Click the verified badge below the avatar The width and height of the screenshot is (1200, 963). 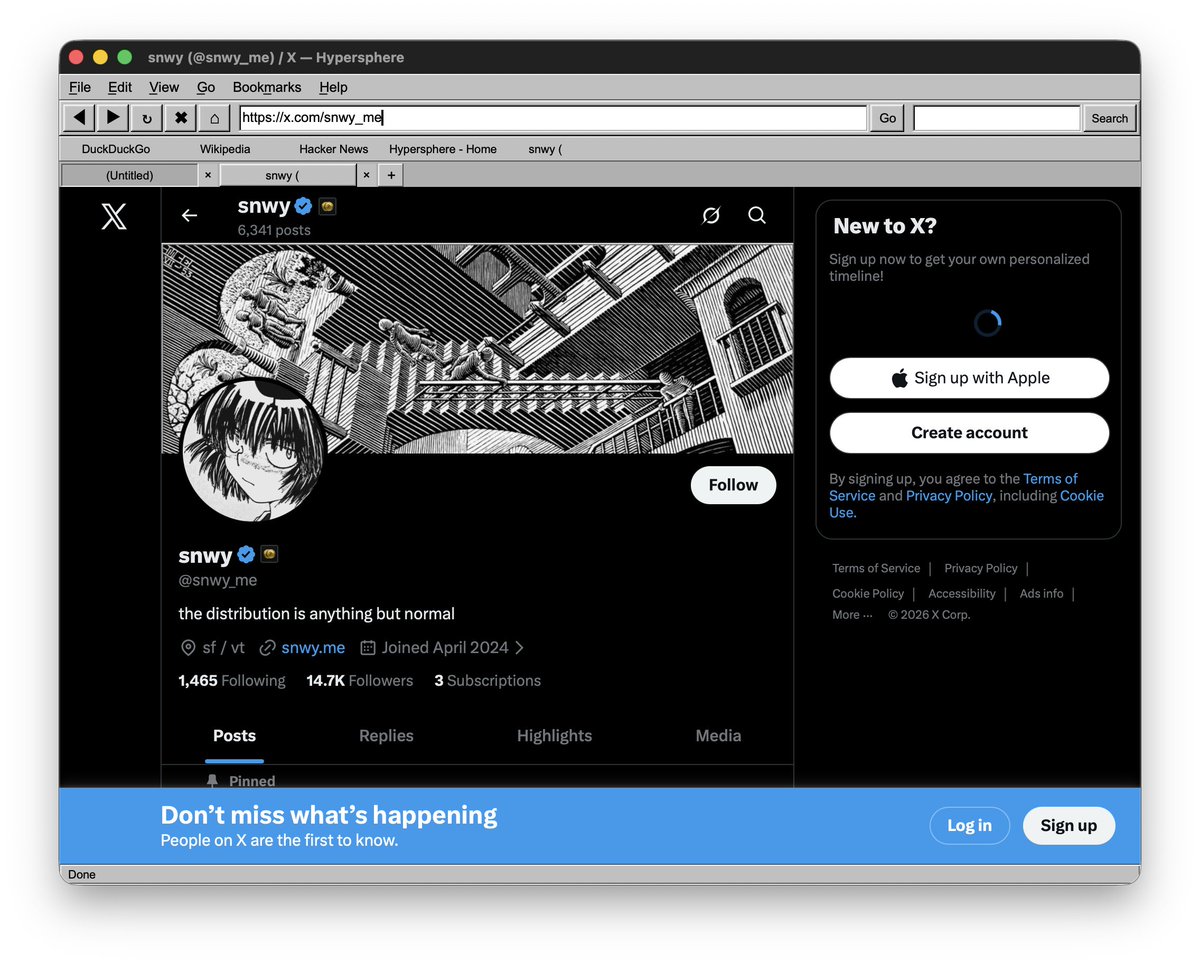pos(246,554)
